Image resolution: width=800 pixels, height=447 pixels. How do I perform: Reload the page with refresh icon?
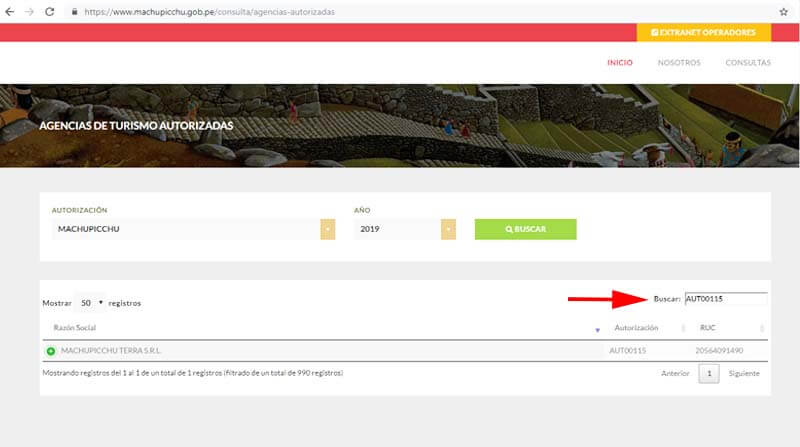(49, 11)
